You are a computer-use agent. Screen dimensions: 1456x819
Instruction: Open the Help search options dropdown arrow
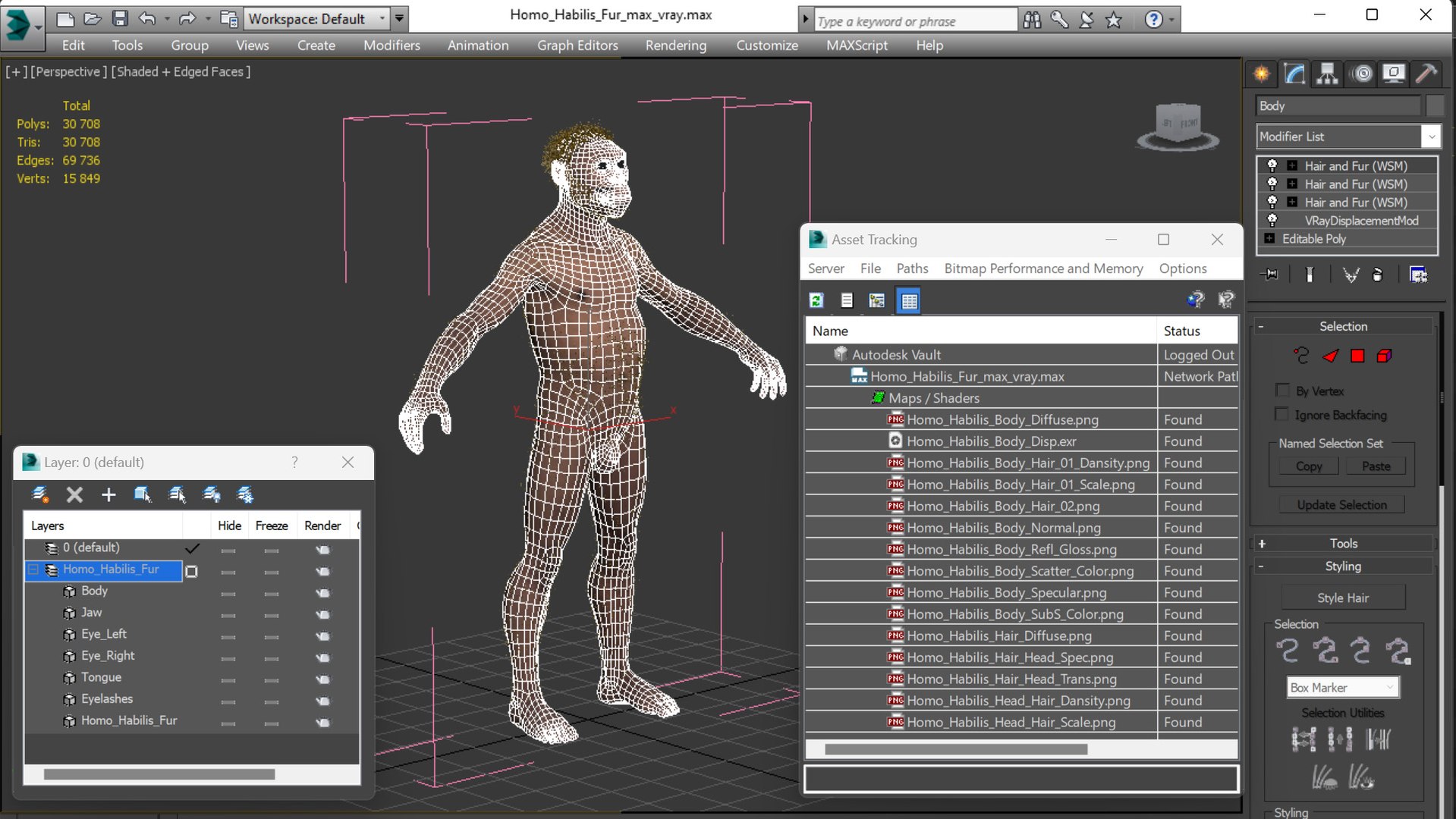click(1172, 20)
